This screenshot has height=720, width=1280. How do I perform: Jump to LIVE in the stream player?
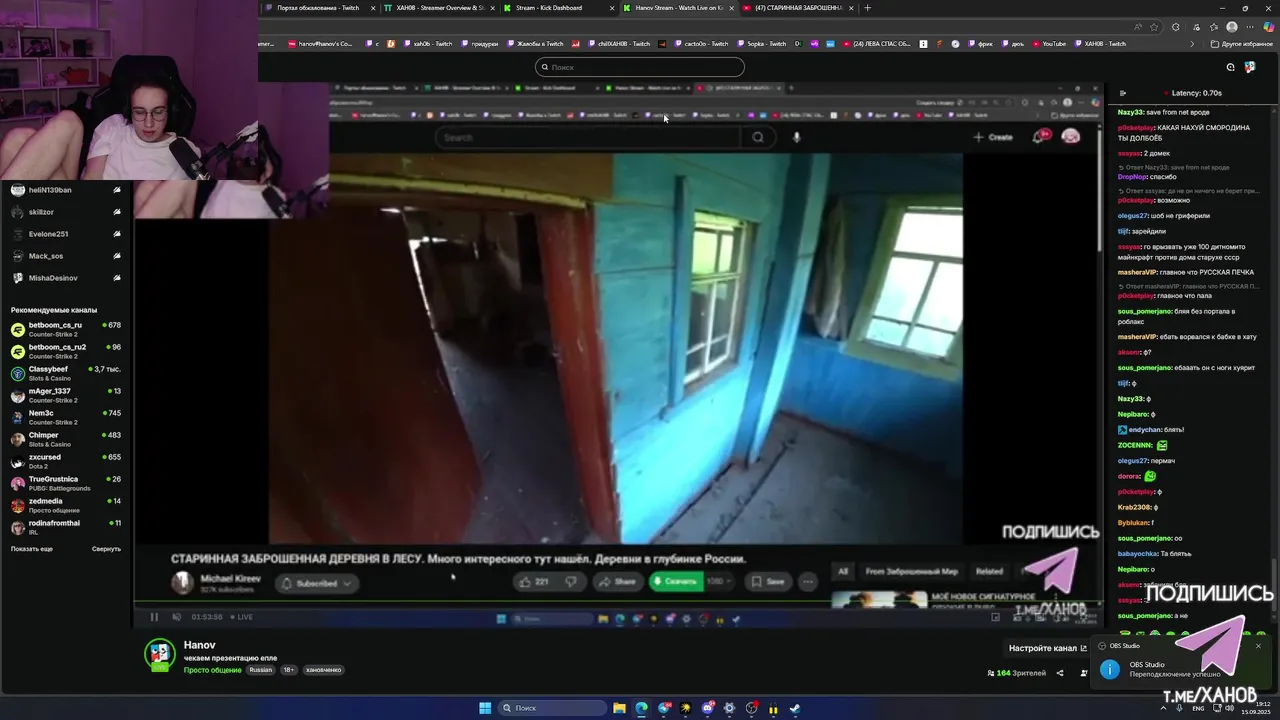click(x=242, y=617)
